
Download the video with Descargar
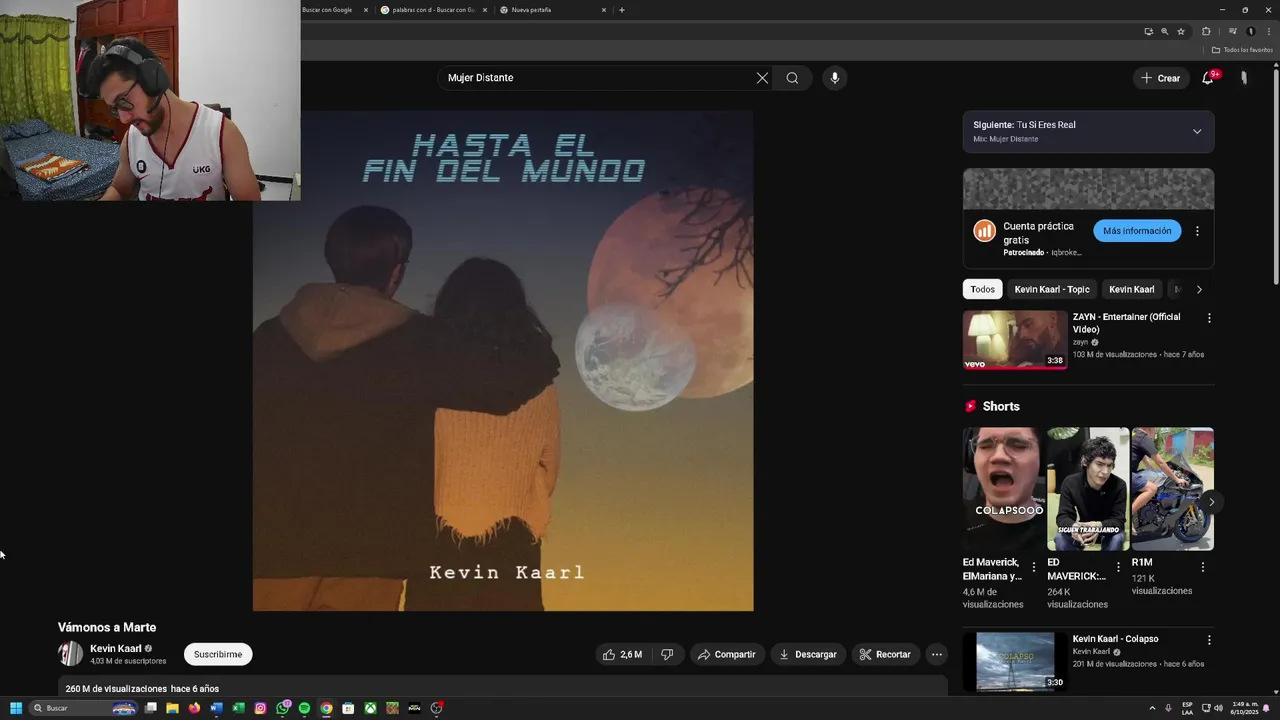(x=808, y=654)
